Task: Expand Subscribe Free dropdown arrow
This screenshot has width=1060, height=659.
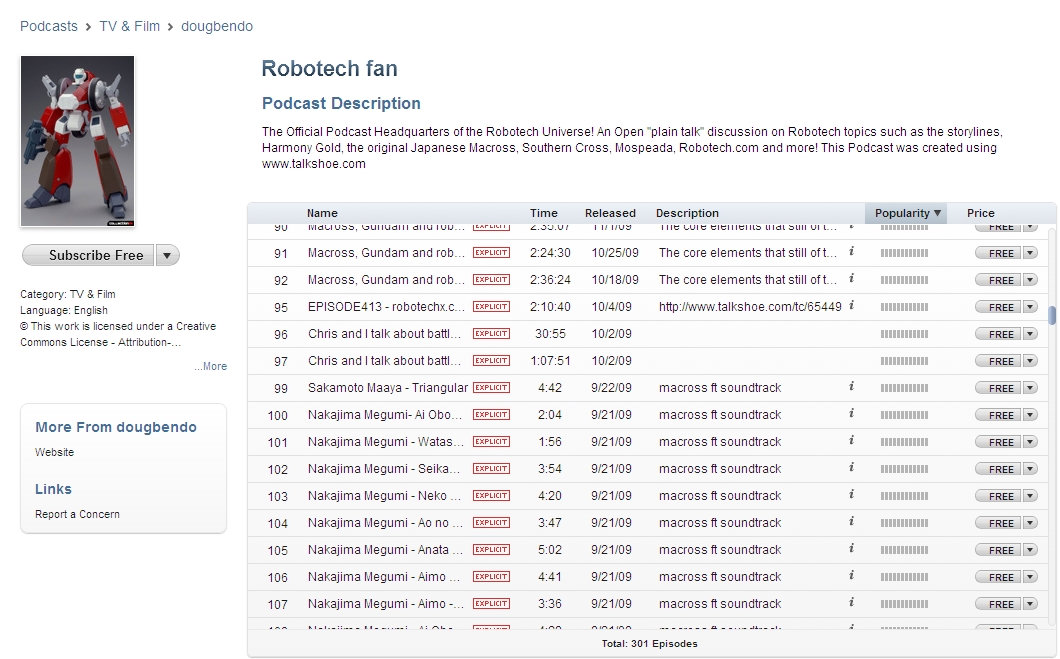Action: coord(167,255)
